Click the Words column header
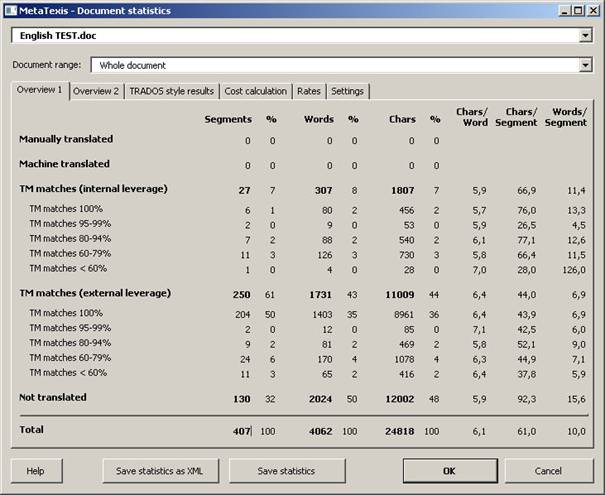 [x=319, y=119]
